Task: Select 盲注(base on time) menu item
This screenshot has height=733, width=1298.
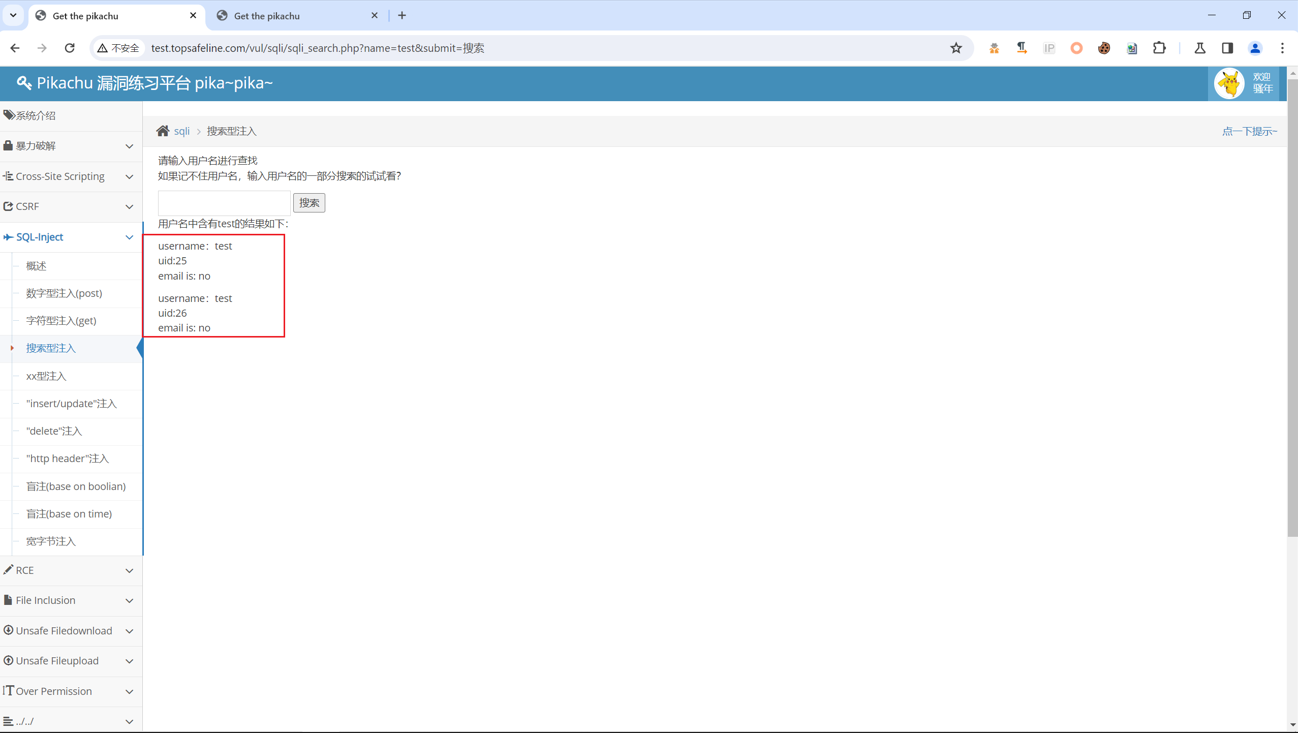Action: (x=69, y=514)
